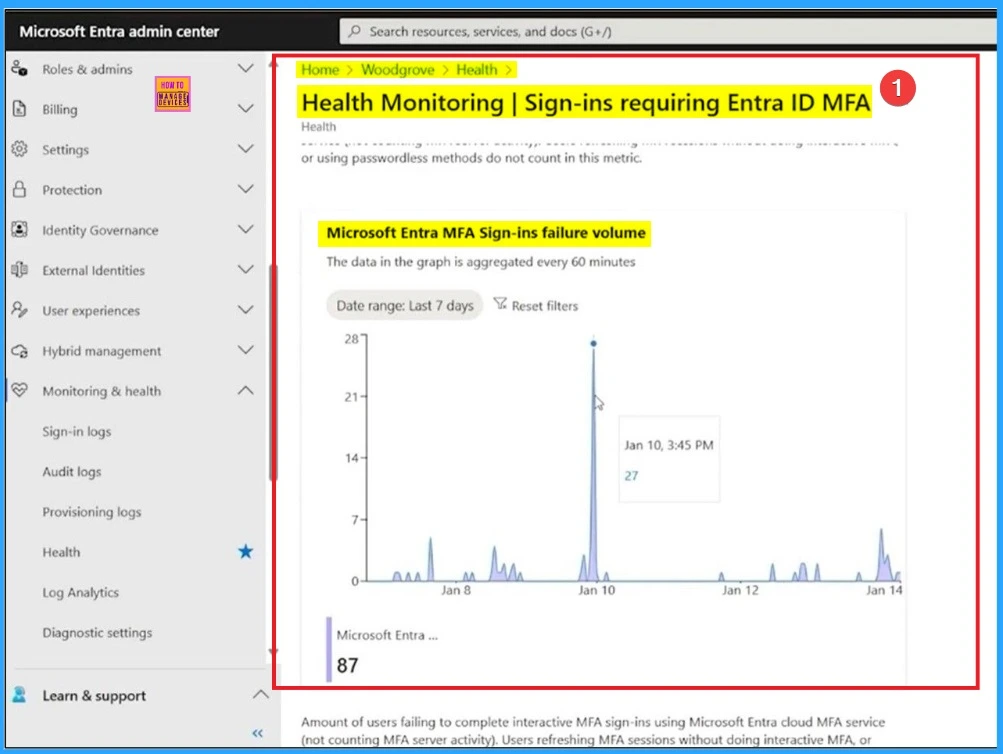Click the Protection lock icon
The image size is (1003, 754).
[x=19, y=189]
